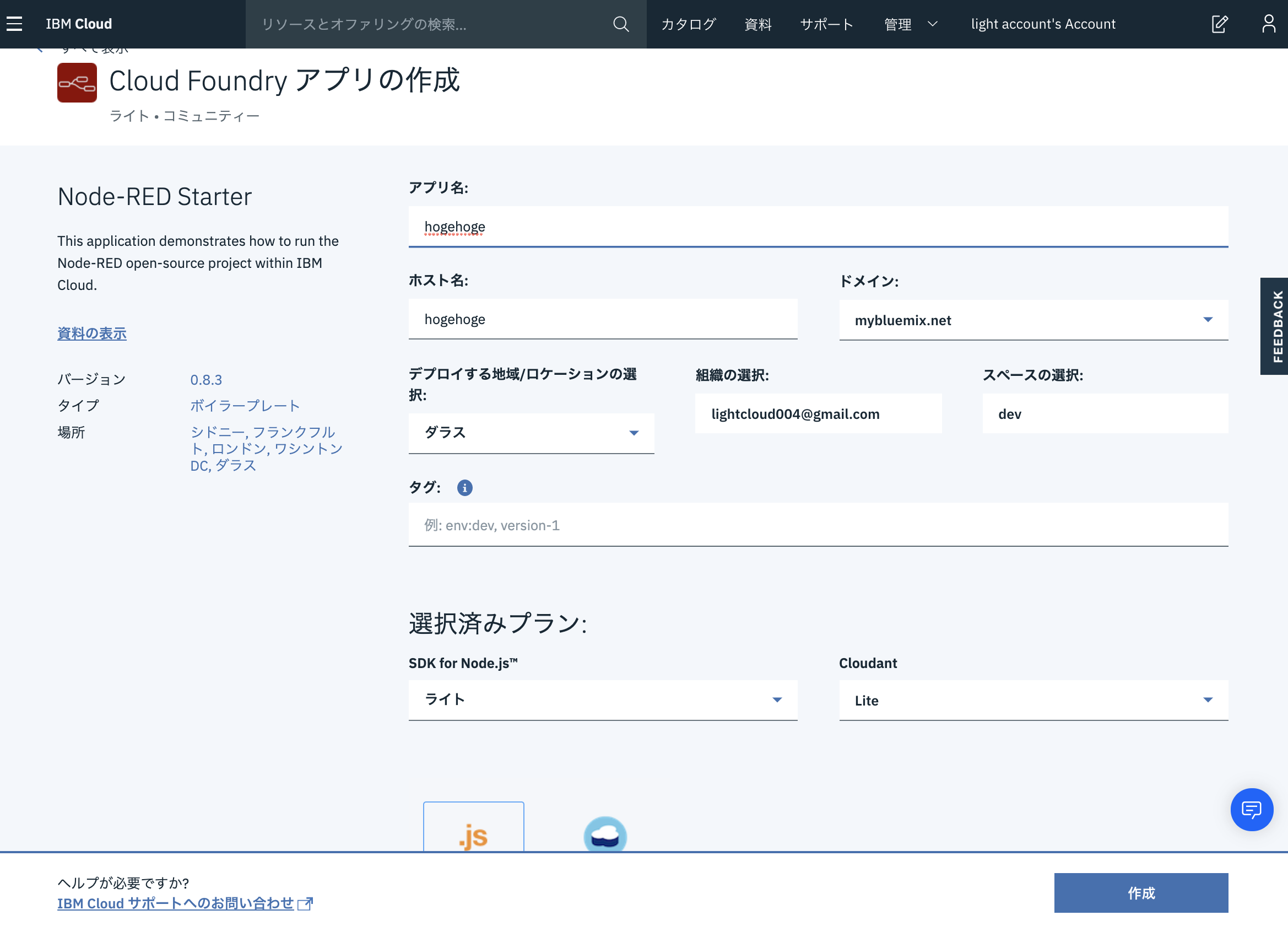Click the external link icon beside support link
The image size is (1288, 926).
tap(305, 903)
